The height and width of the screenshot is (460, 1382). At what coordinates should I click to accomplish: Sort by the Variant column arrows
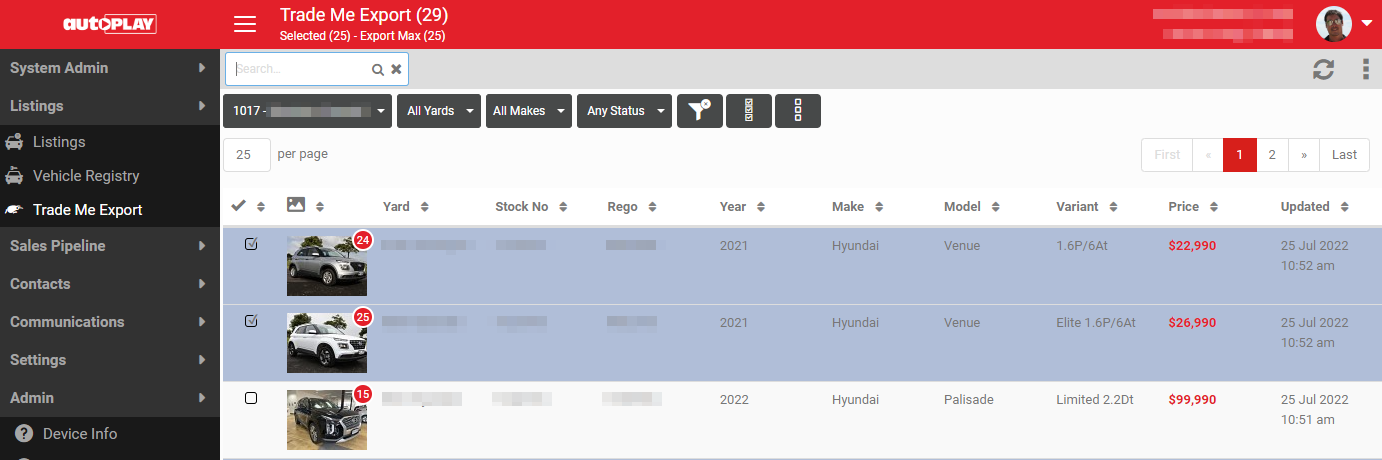tap(1113, 207)
